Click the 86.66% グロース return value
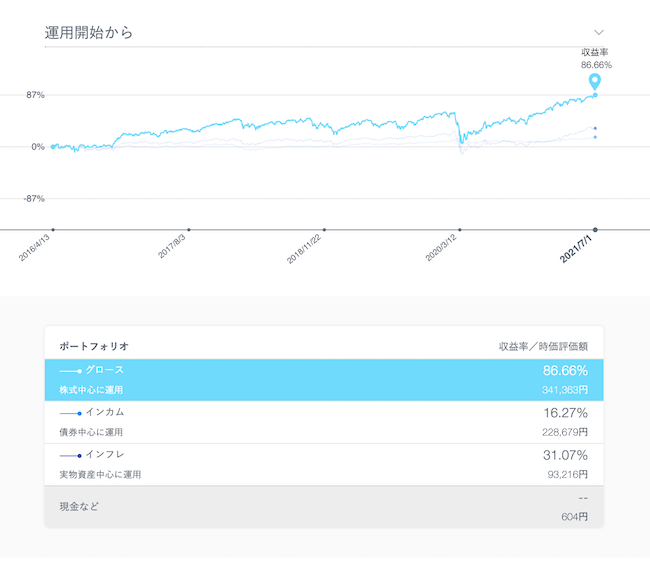The height and width of the screenshot is (570, 650). [x=565, y=370]
